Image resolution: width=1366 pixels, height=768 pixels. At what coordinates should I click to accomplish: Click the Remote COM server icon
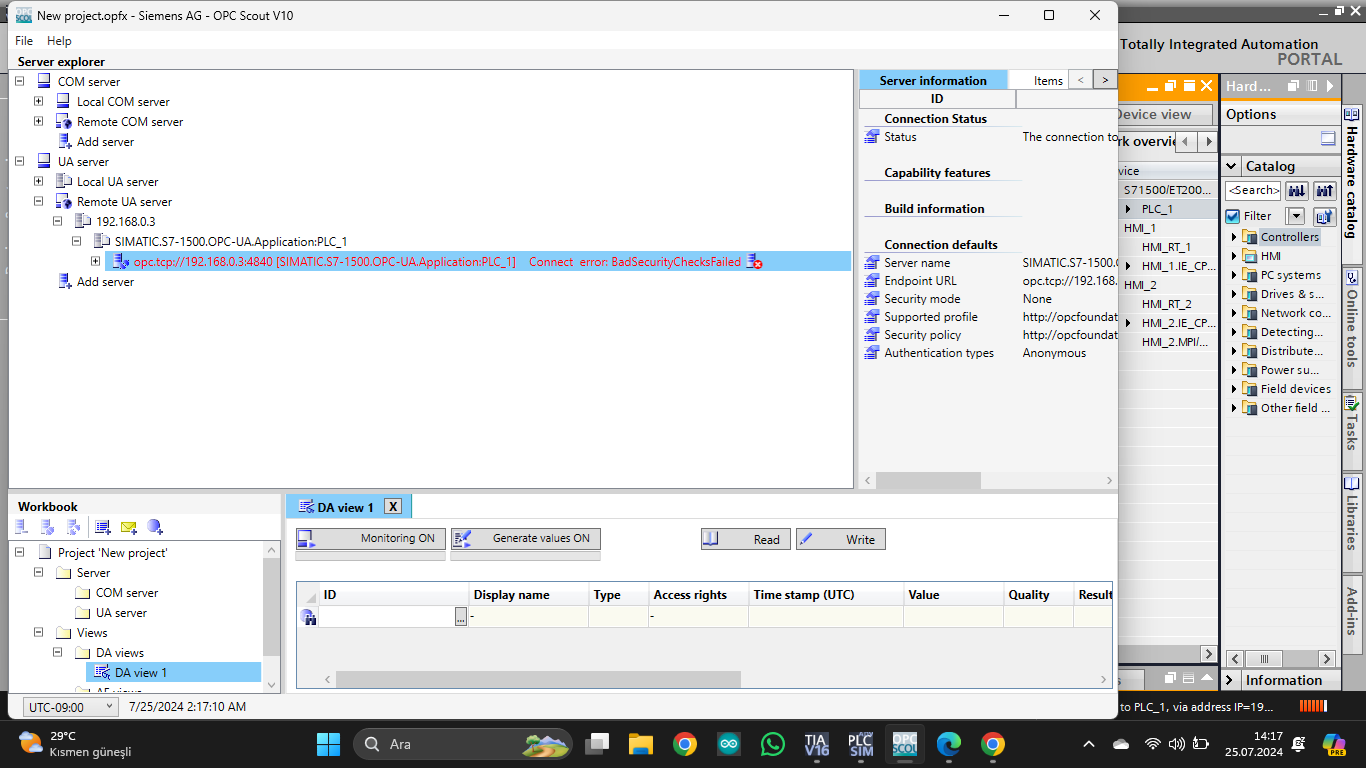click(63, 121)
